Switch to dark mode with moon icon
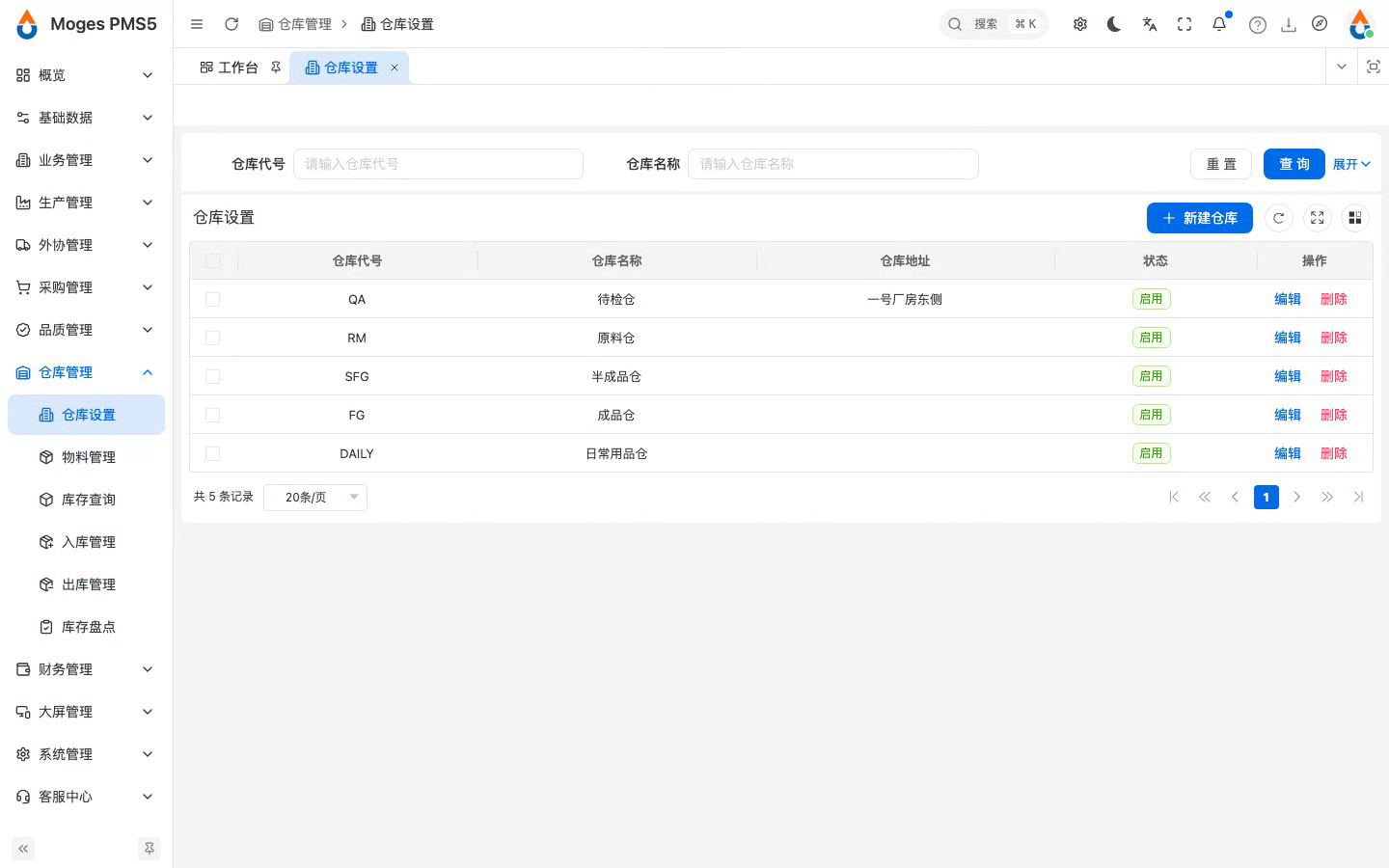 (x=1114, y=24)
